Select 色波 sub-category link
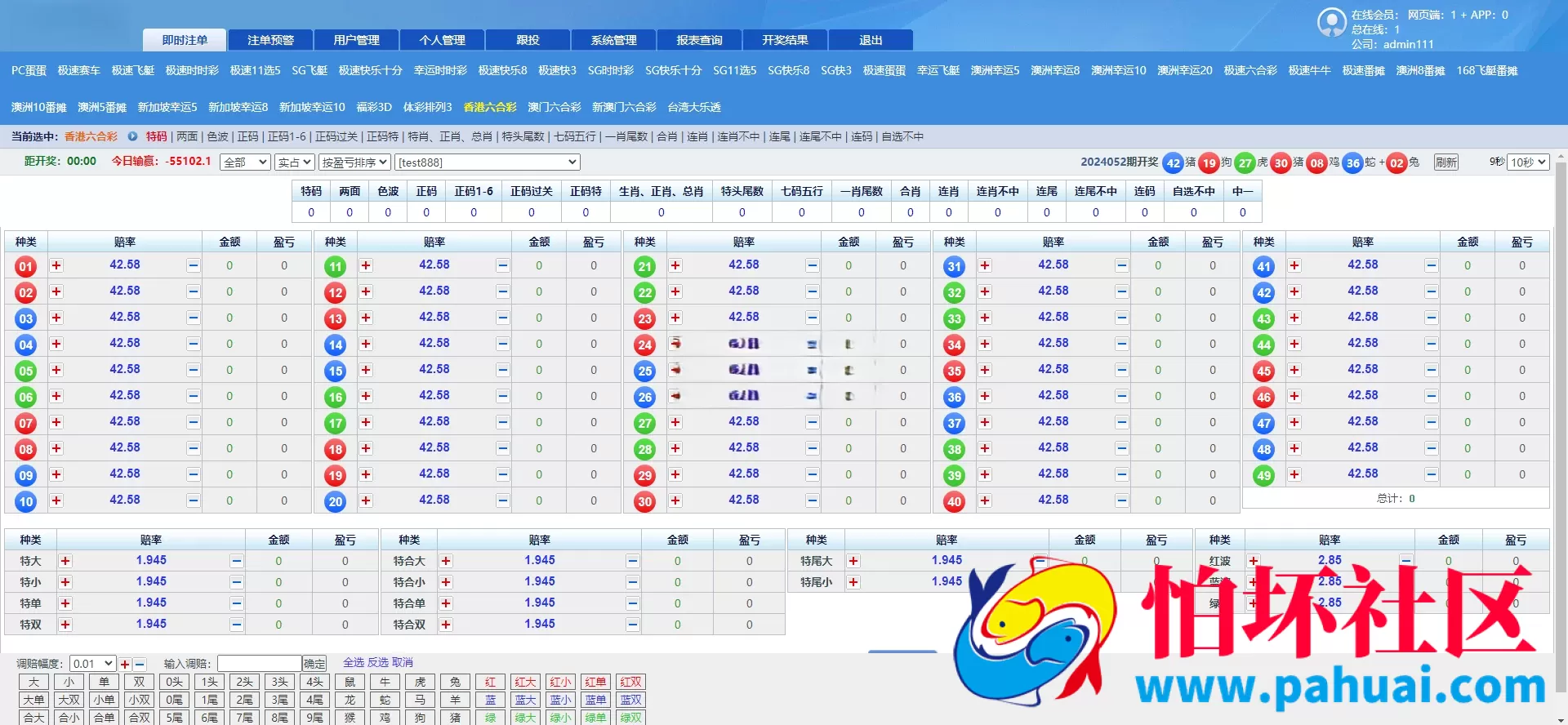The width and height of the screenshot is (1568, 725). click(218, 136)
